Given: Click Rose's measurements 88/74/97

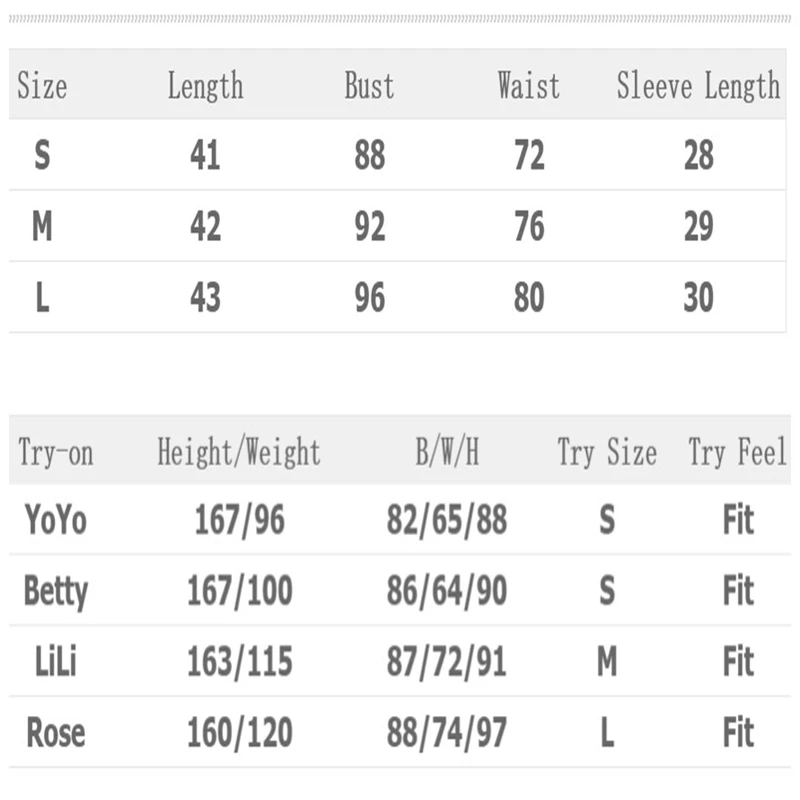Looking at the screenshot, I should point(447,733).
